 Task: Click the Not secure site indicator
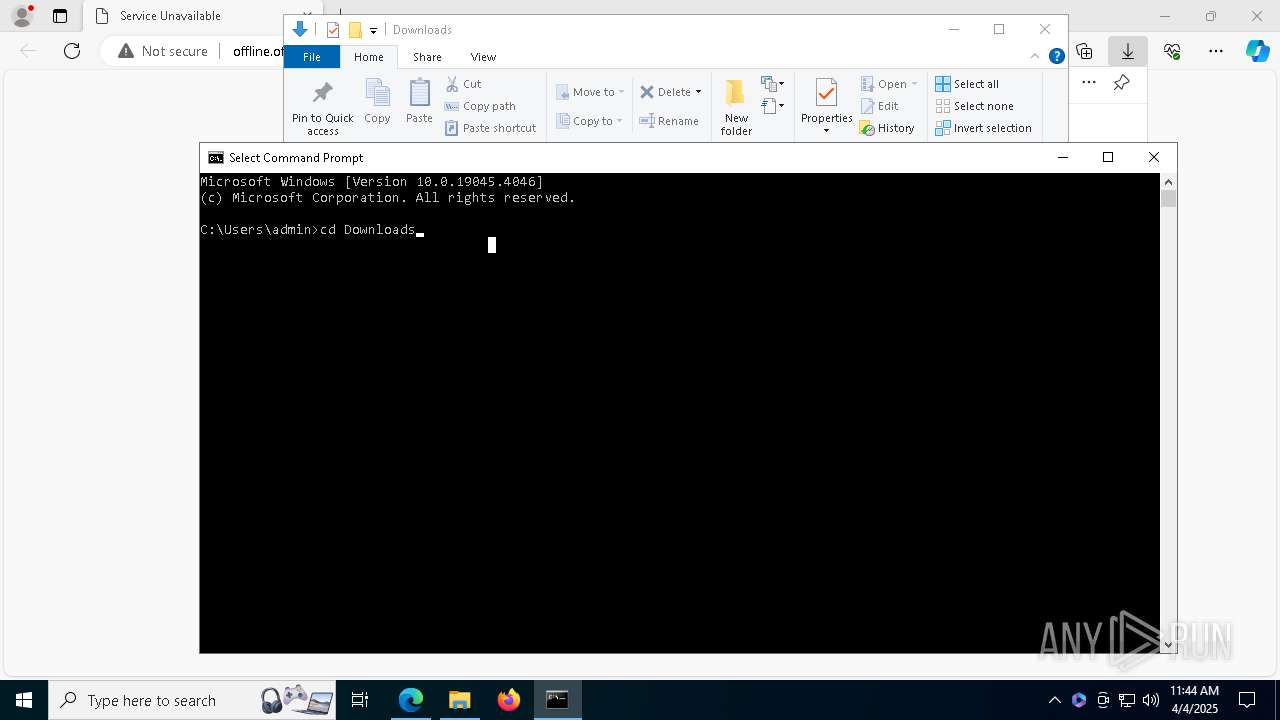[x=163, y=51]
